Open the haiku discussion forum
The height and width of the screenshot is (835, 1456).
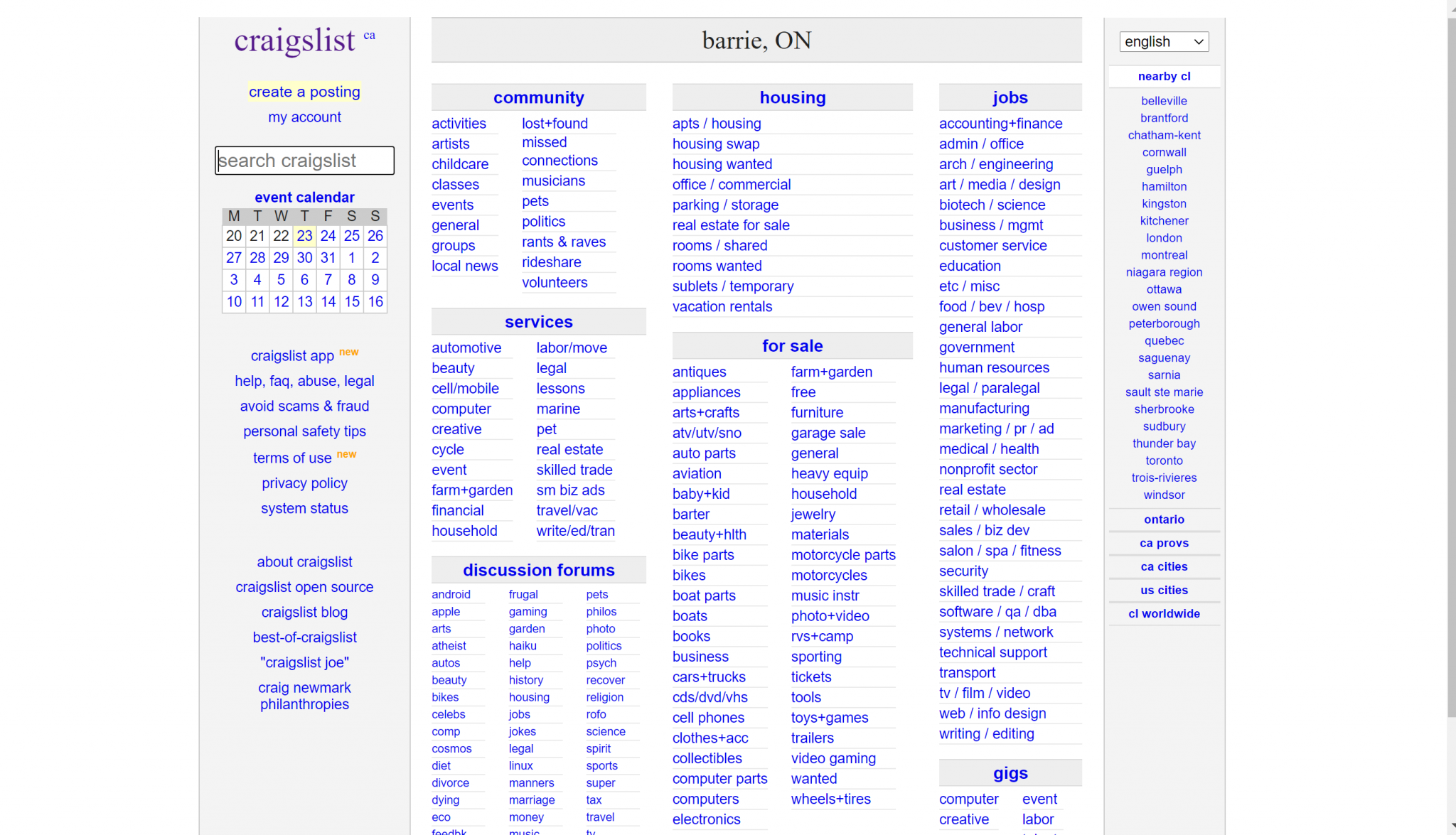[523, 646]
